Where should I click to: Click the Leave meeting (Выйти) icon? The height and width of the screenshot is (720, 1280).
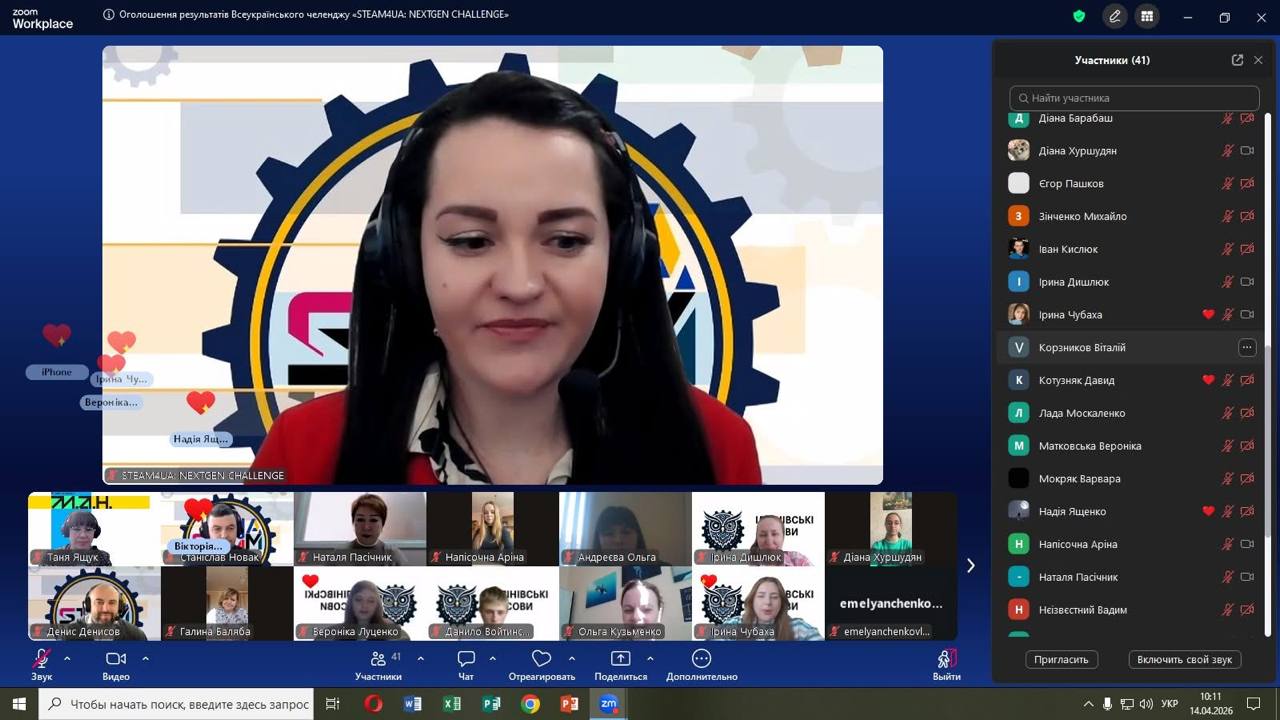(x=946, y=659)
